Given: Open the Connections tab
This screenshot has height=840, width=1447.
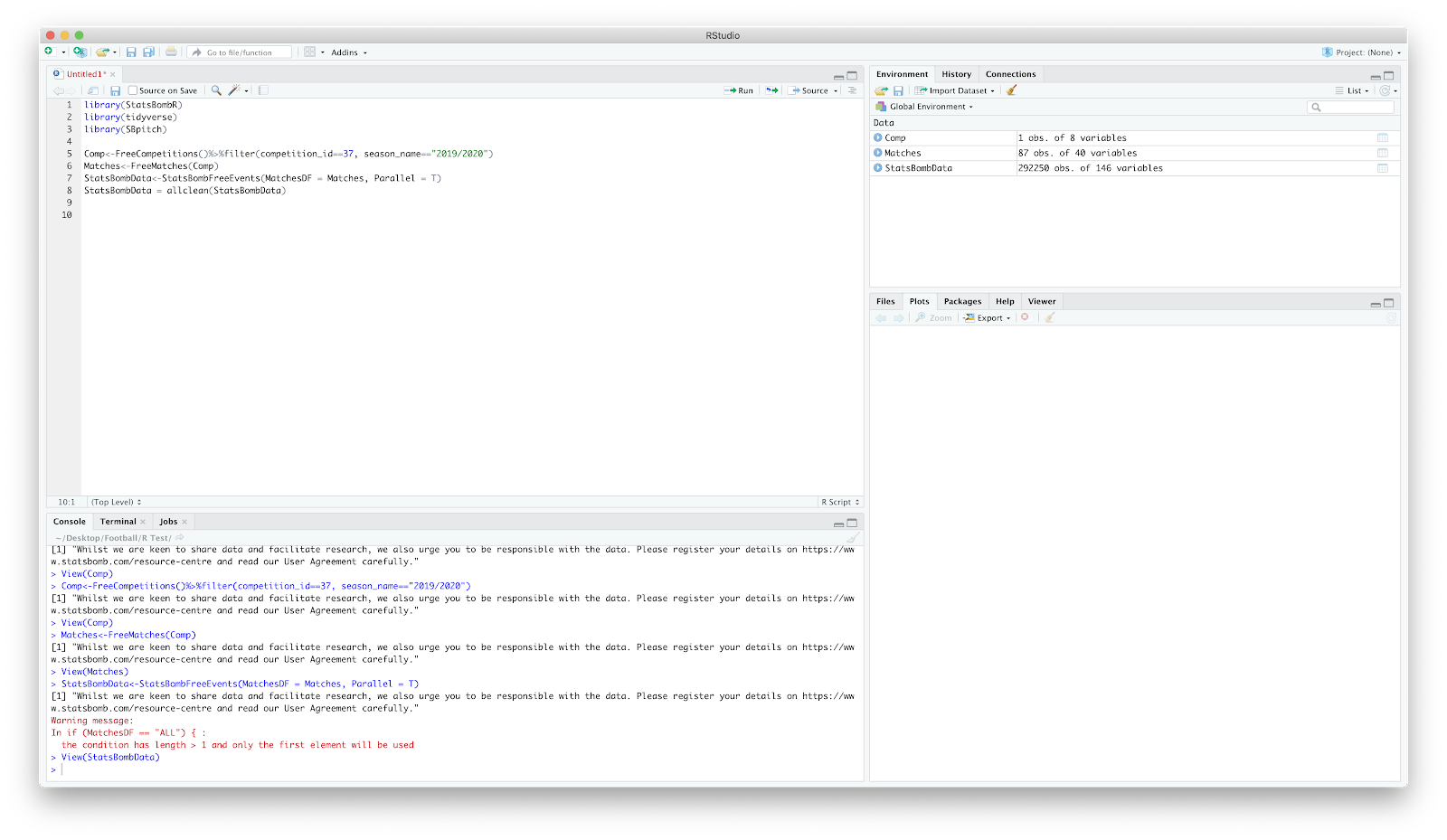Looking at the screenshot, I should tap(1010, 74).
